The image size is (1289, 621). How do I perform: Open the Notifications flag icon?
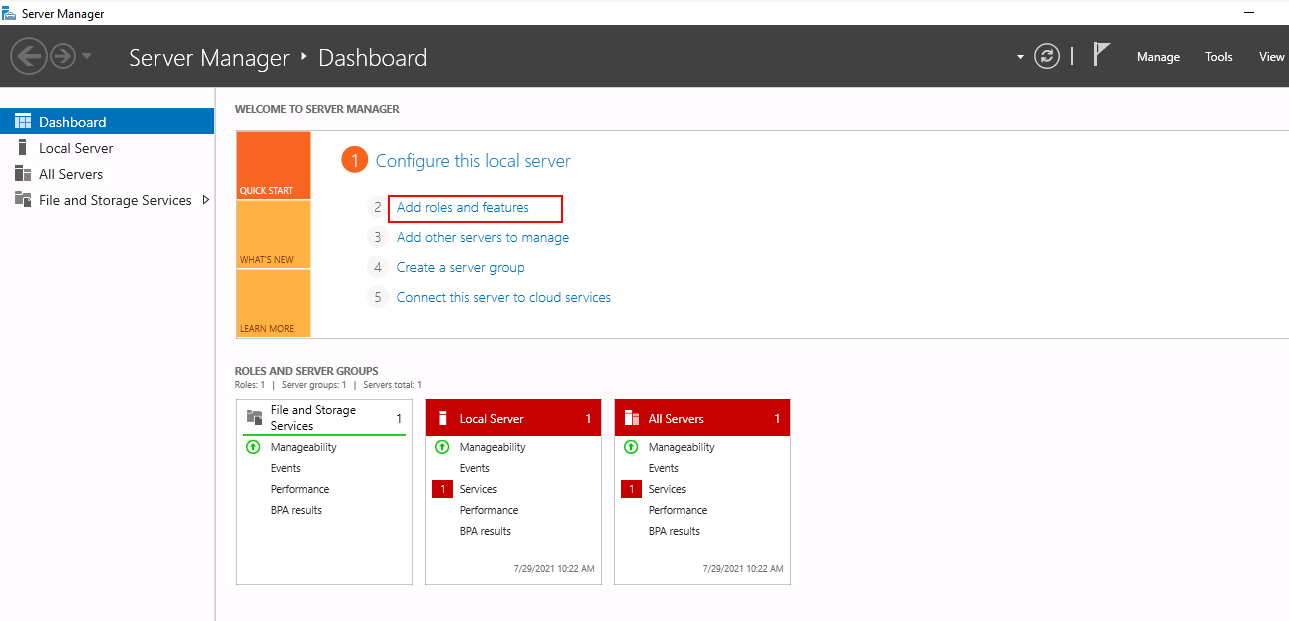point(1101,55)
